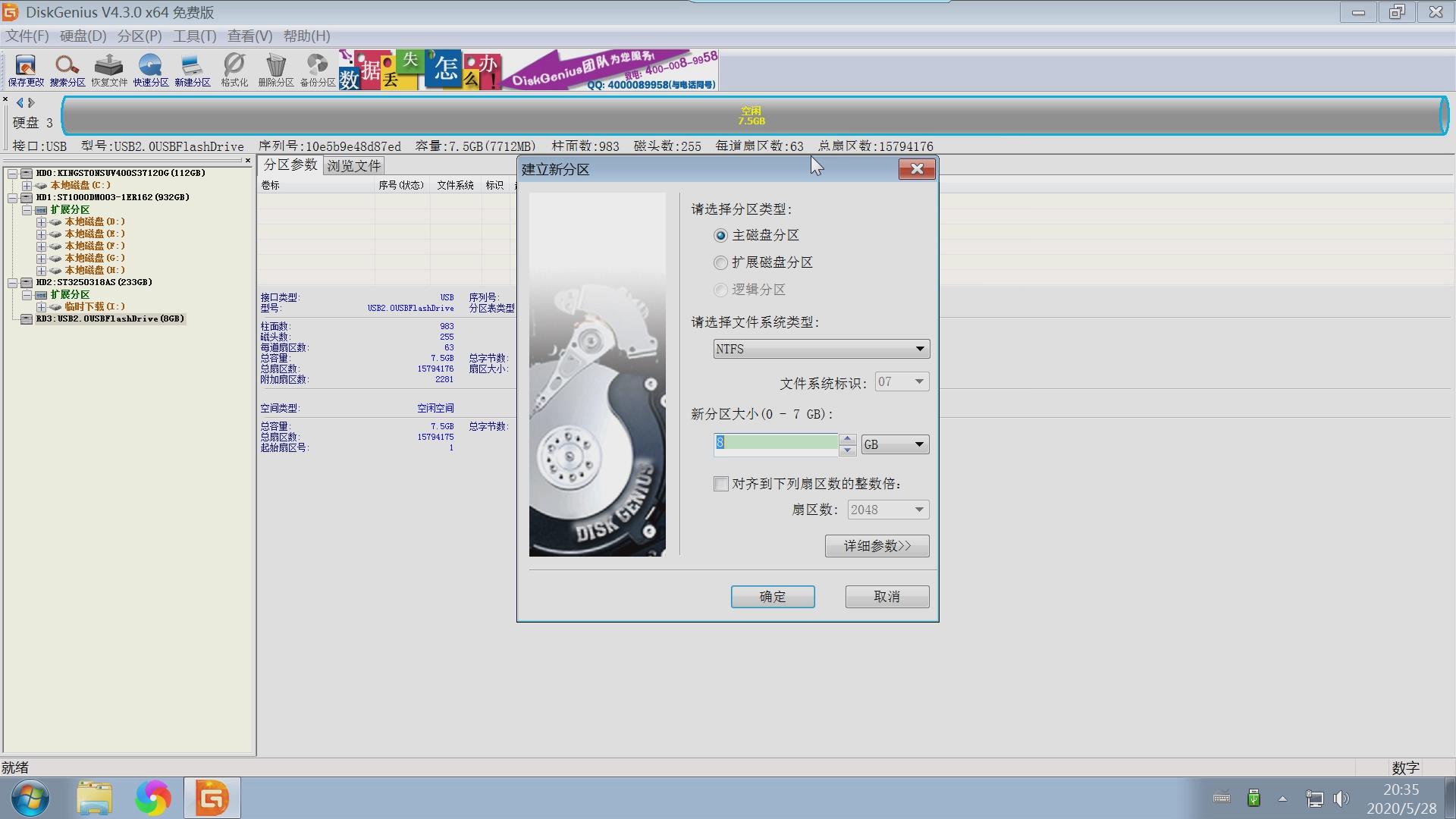Select the 搜索分区 (Search Partition) tool
The height and width of the screenshot is (819, 1456).
pos(67,70)
